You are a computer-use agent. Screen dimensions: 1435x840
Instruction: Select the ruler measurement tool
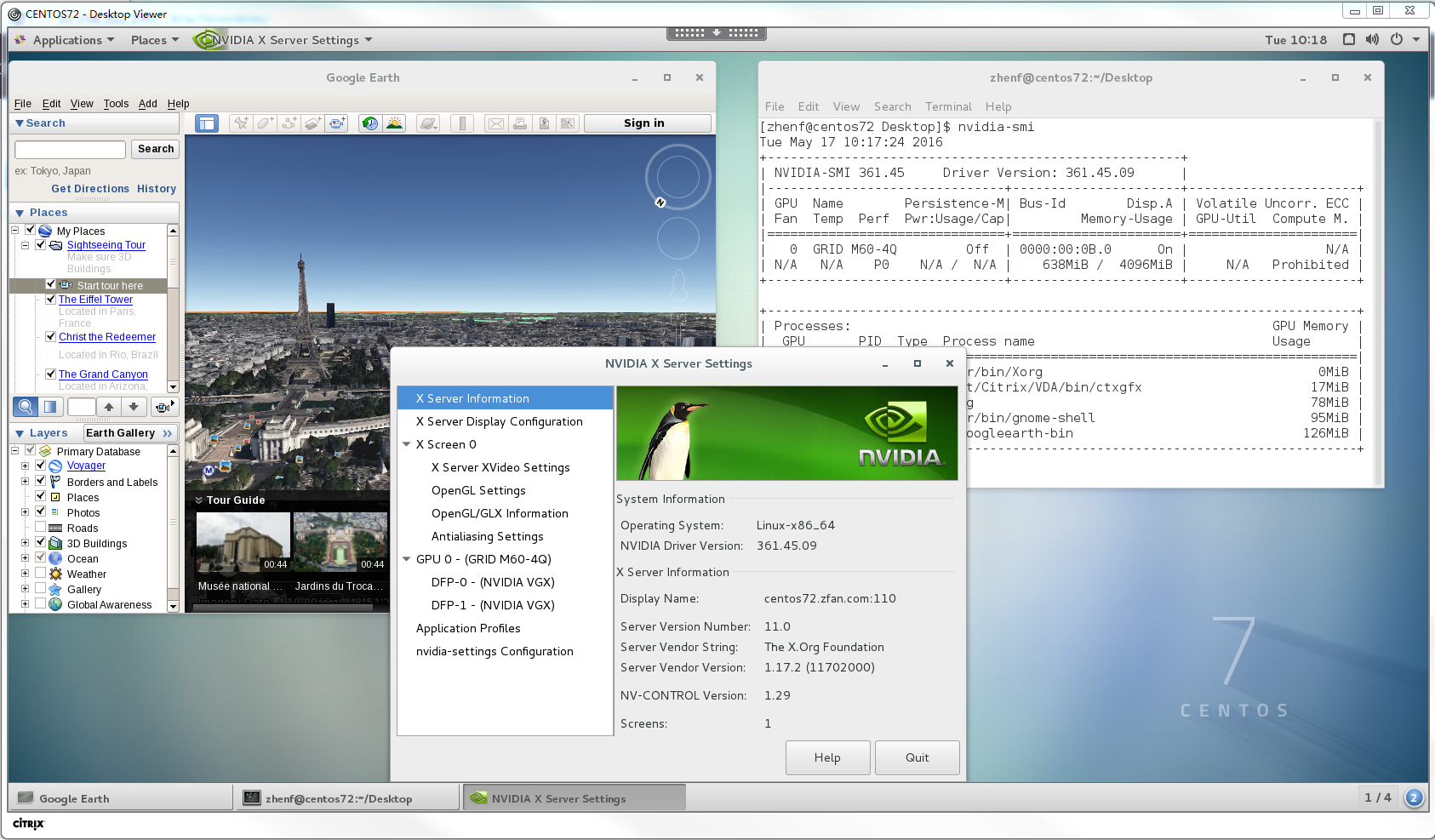(461, 123)
